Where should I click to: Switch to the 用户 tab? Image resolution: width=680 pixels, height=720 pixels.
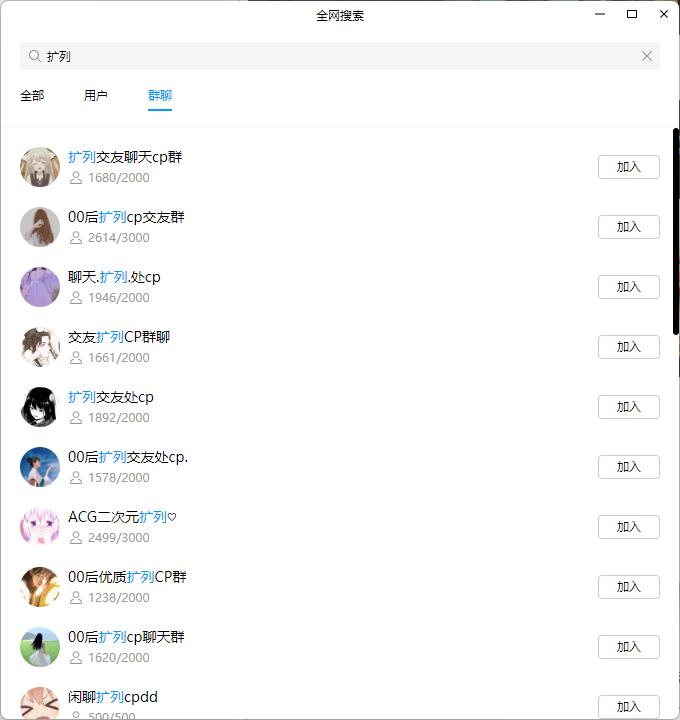(x=96, y=96)
